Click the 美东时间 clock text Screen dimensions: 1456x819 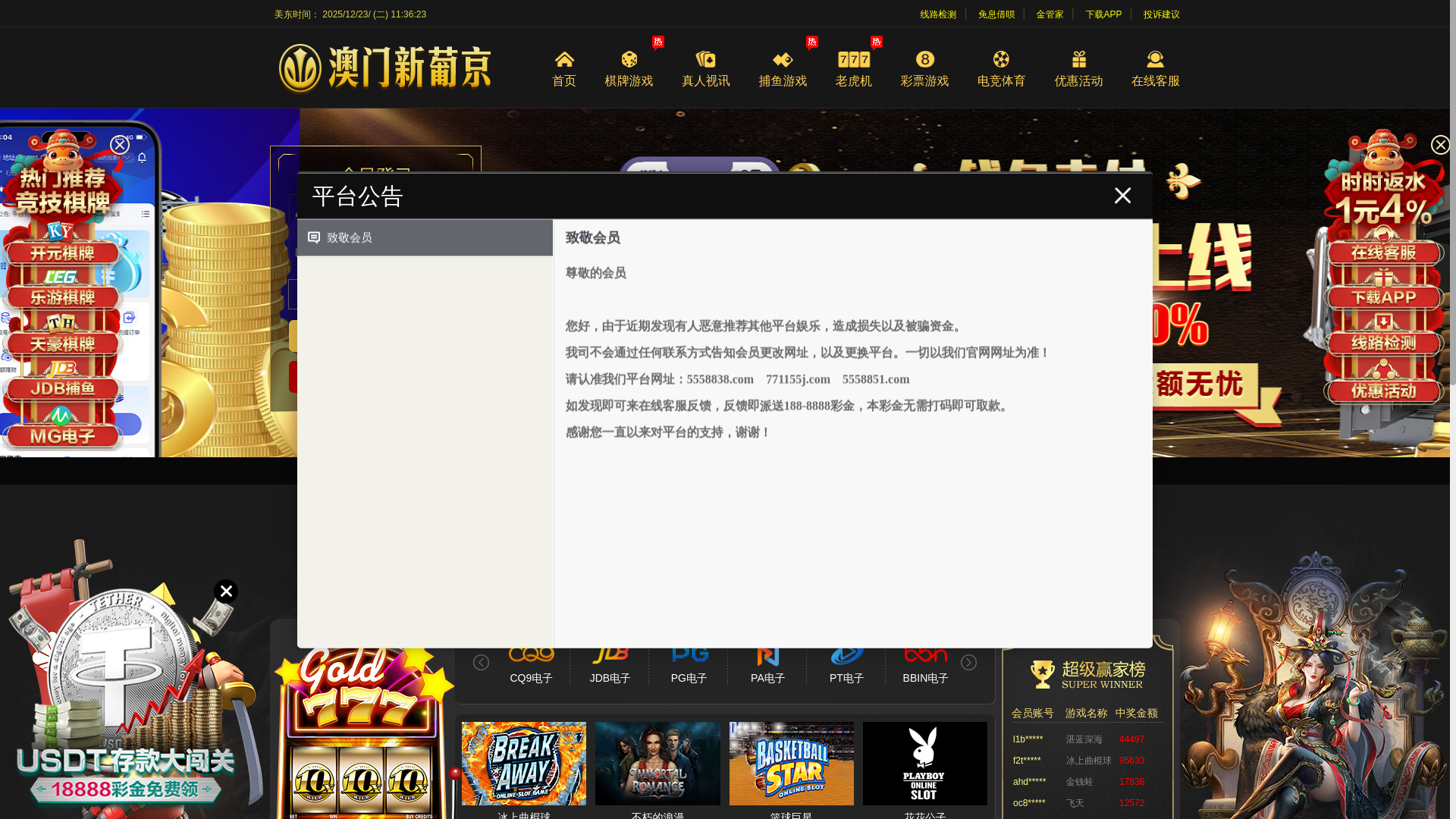click(350, 14)
